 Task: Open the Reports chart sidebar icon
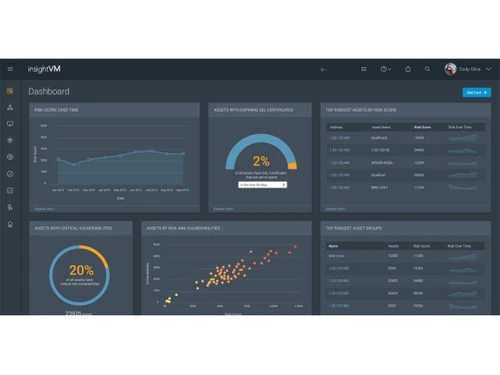click(x=10, y=190)
